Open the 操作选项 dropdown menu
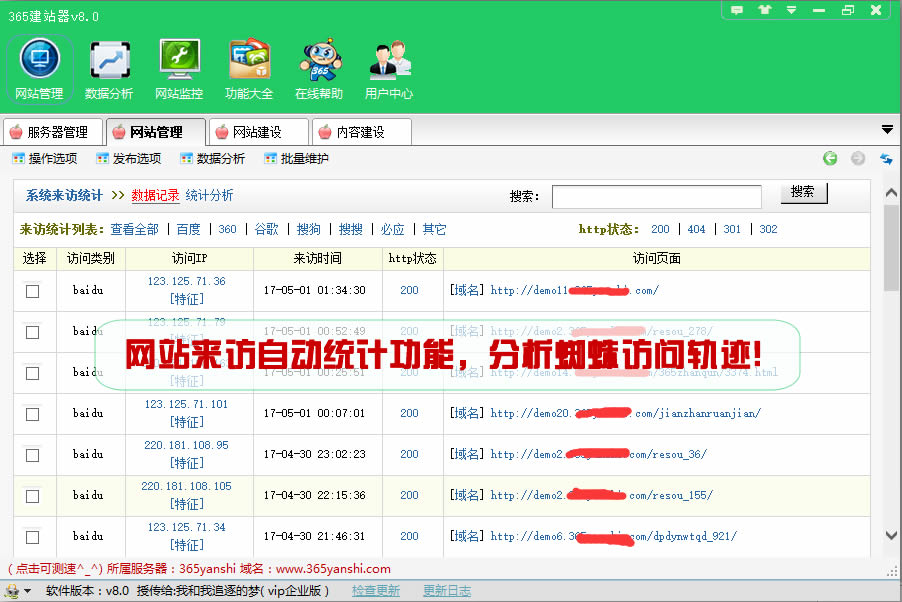This screenshot has height=602, width=902. (x=44, y=158)
